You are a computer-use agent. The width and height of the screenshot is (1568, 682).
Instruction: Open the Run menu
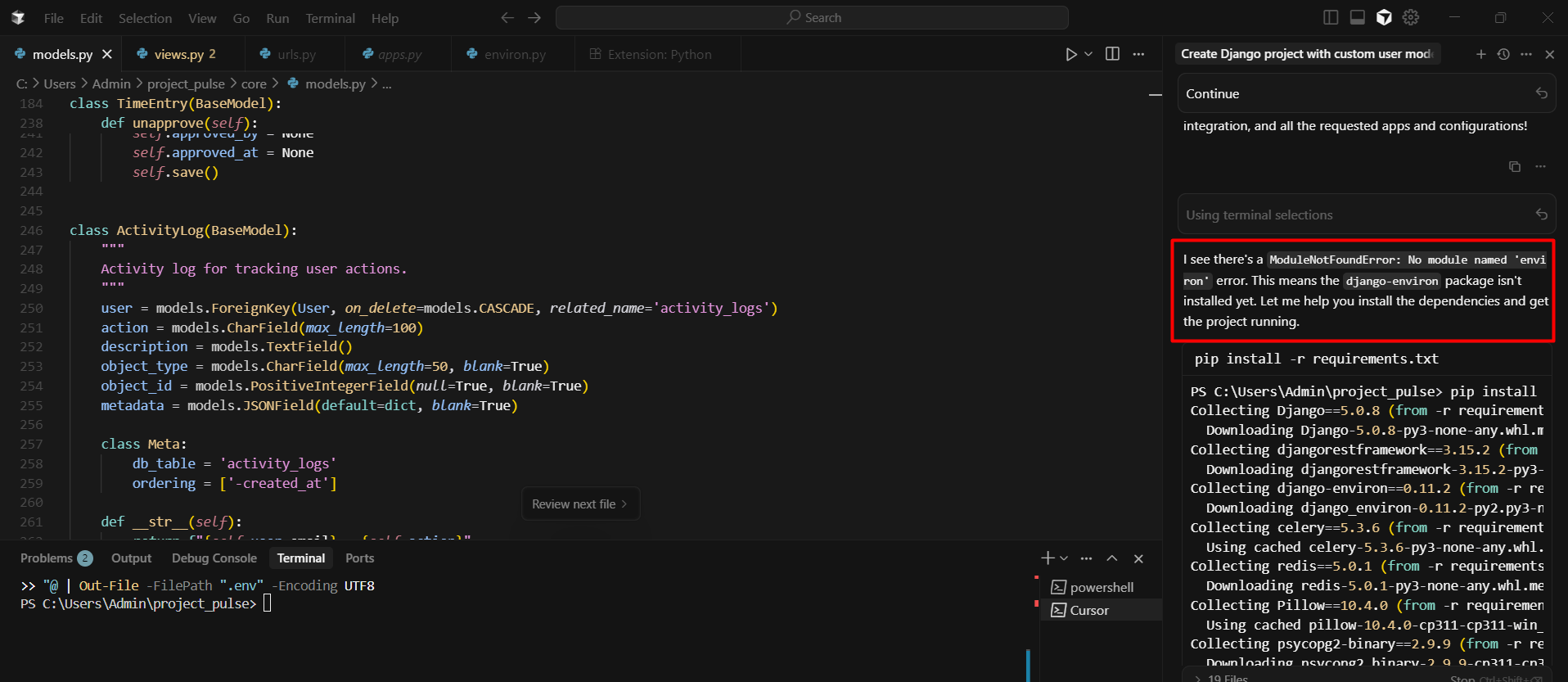point(277,18)
